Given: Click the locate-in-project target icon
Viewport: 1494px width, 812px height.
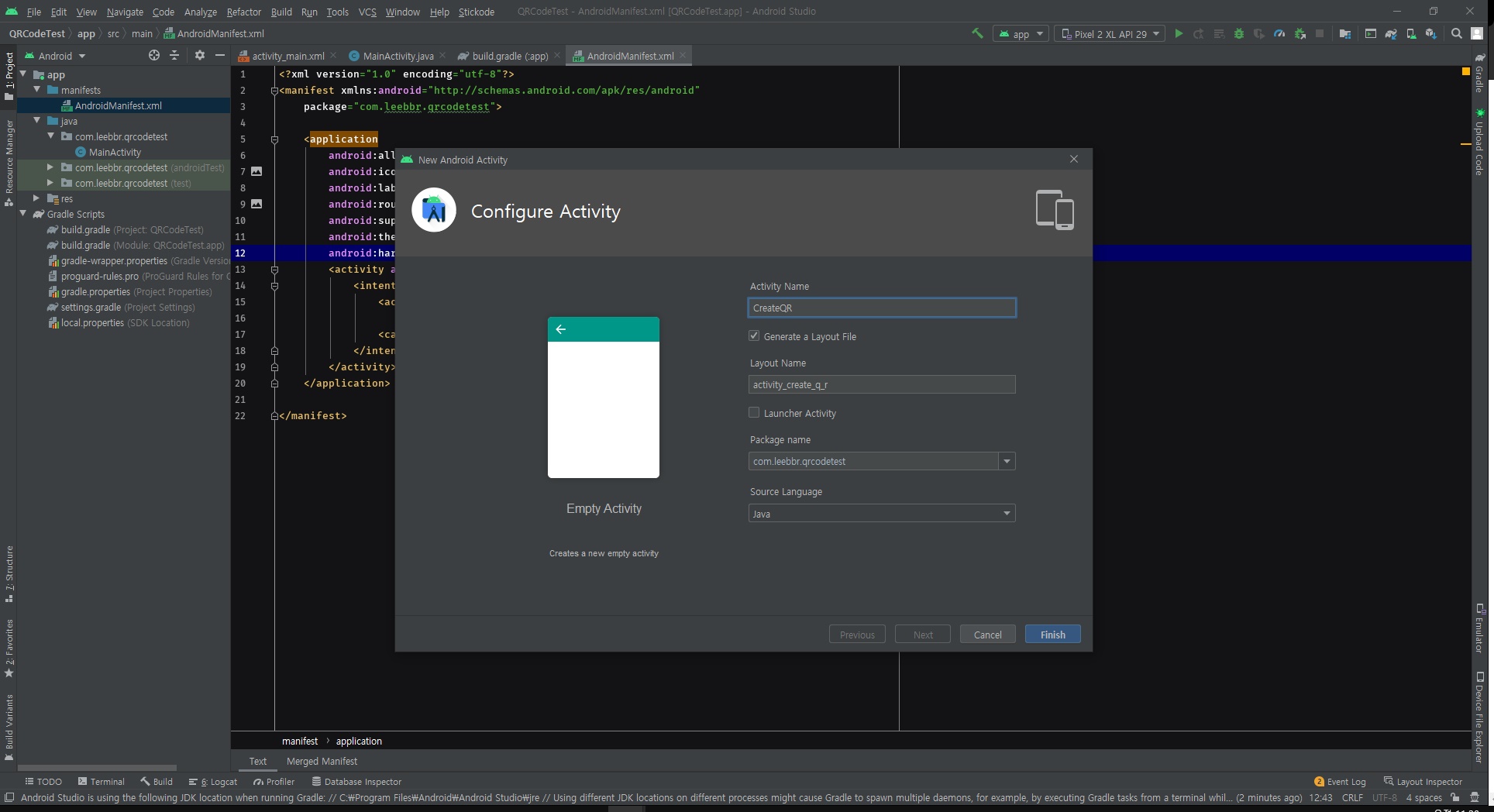Looking at the screenshot, I should click(x=154, y=55).
